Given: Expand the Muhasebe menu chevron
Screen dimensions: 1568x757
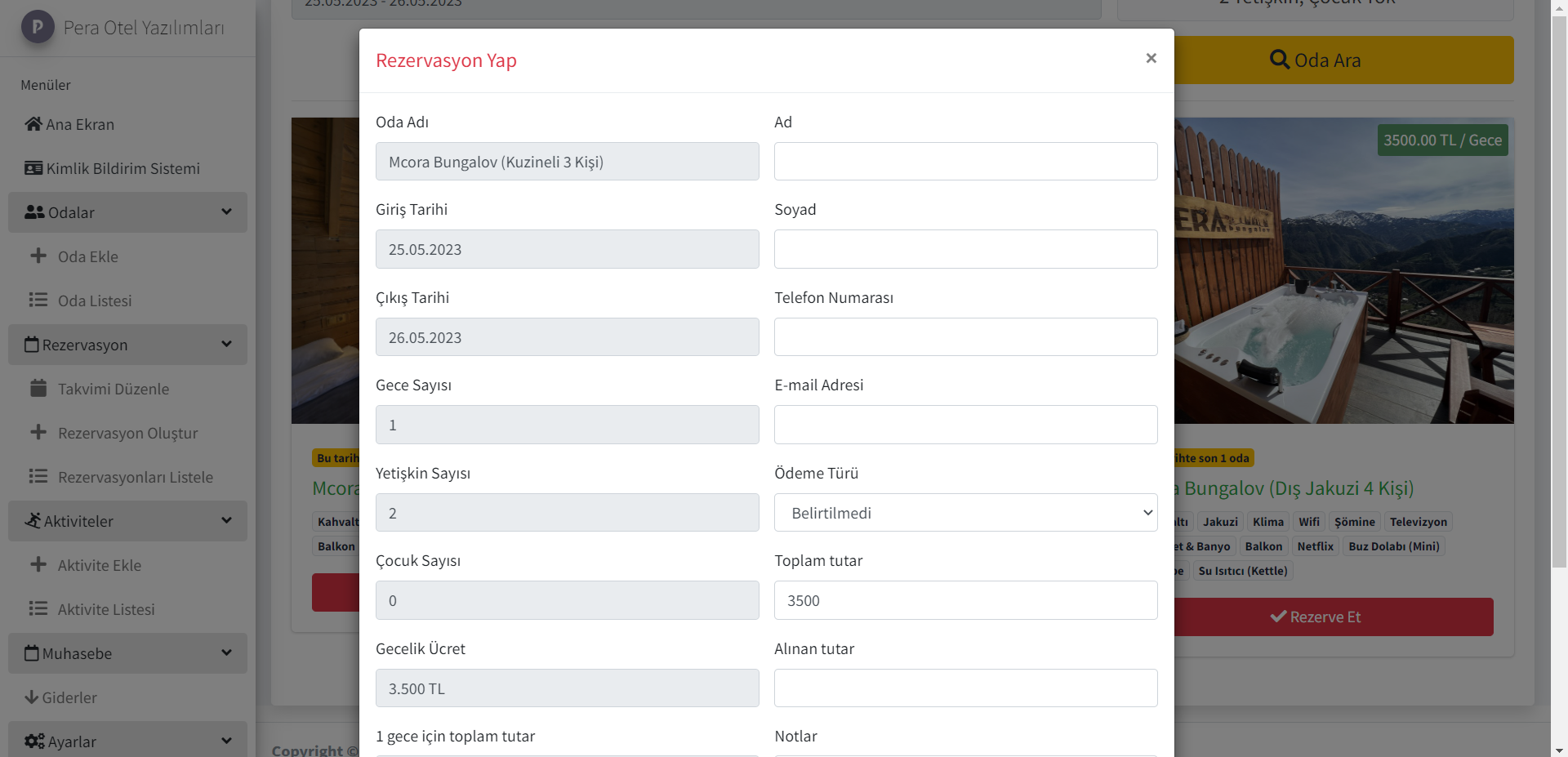Looking at the screenshot, I should (x=226, y=653).
